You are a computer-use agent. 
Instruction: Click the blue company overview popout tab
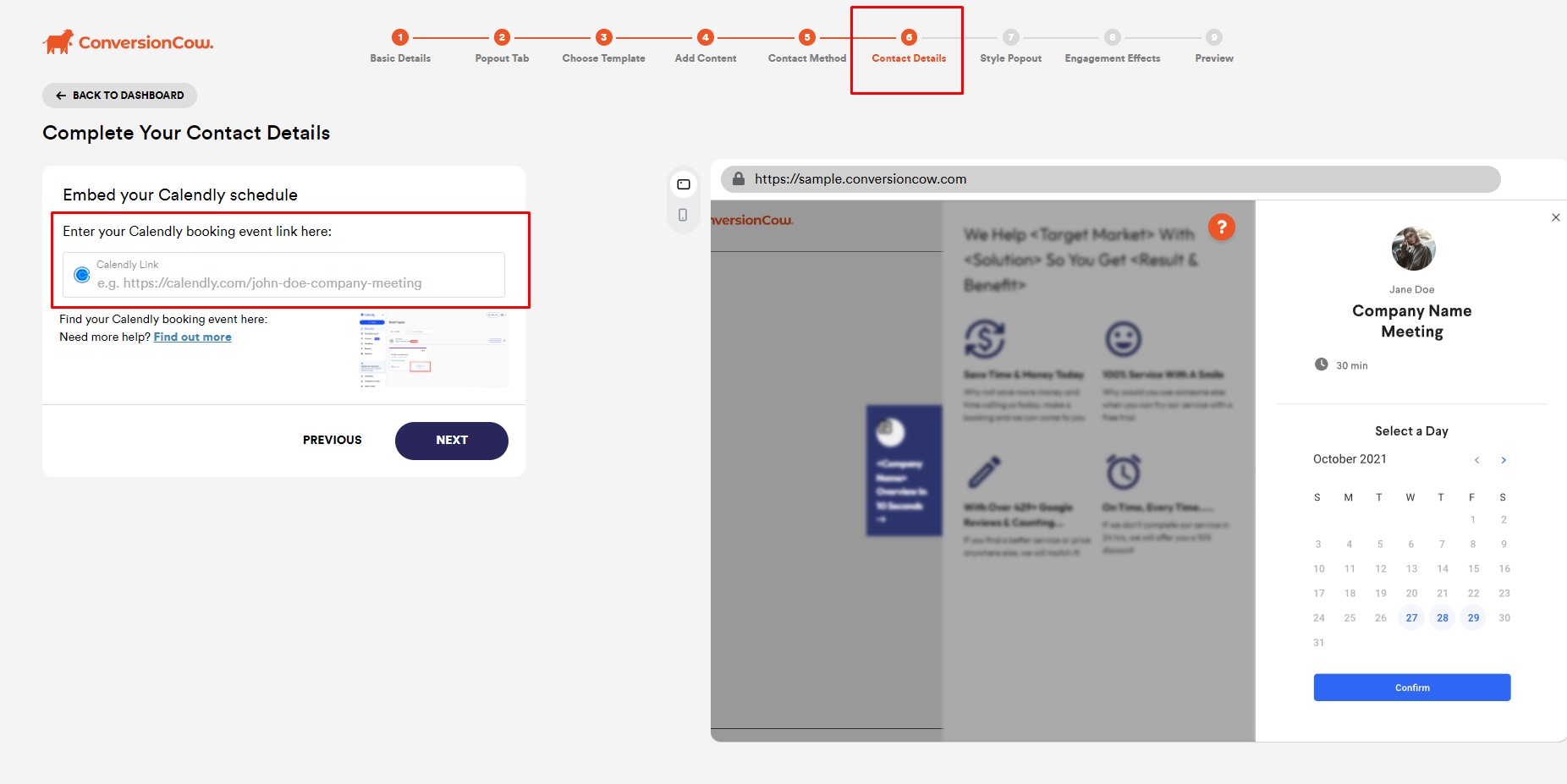point(904,470)
